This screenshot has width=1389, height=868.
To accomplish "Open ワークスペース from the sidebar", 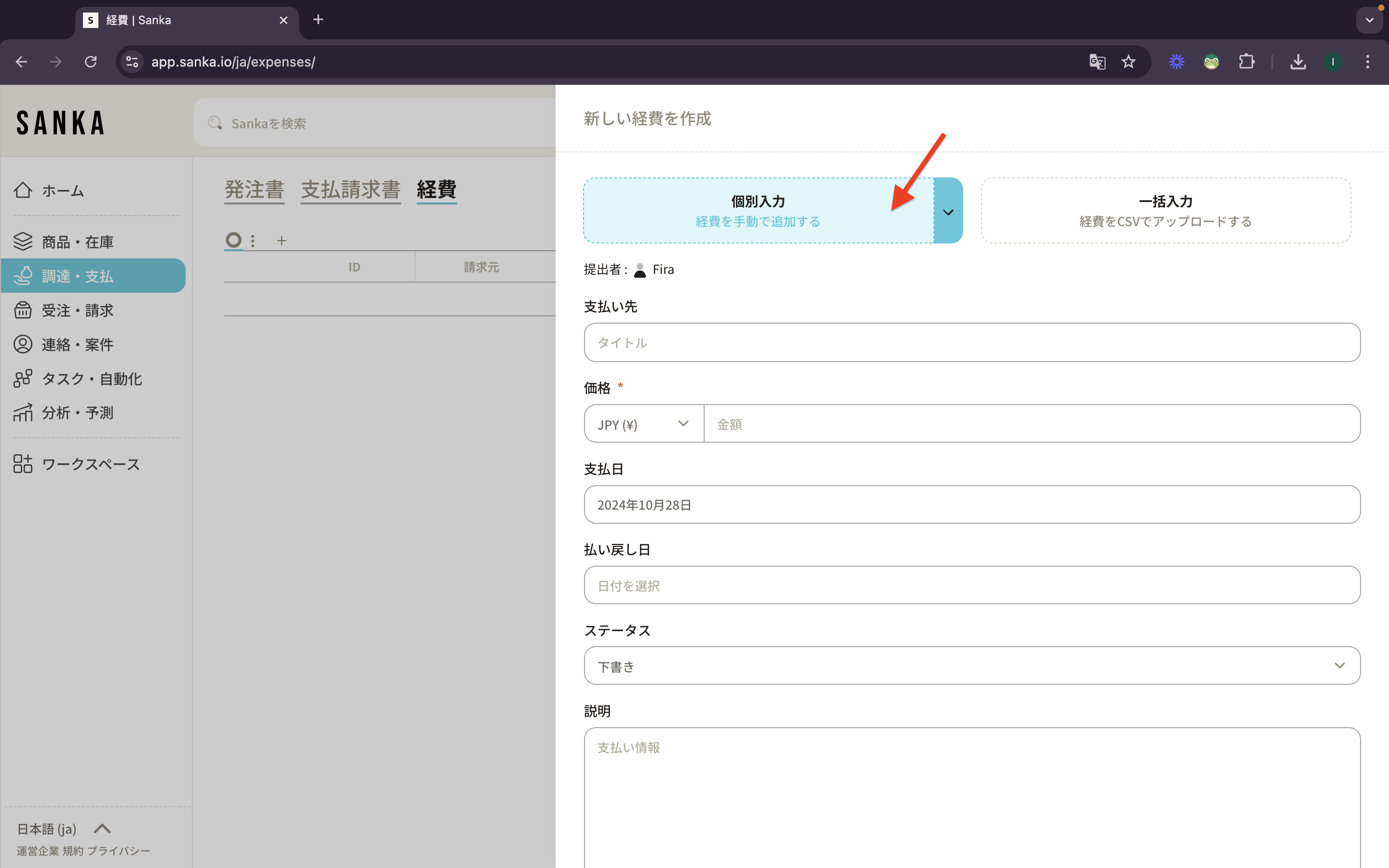I will pos(91,464).
